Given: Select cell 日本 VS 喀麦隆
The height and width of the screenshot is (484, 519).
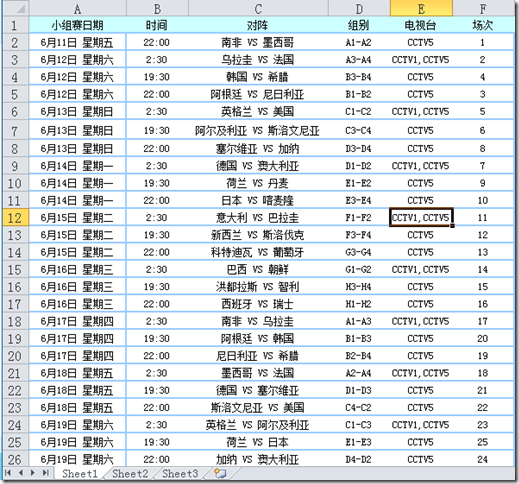Looking at the screenshot, I should click(258, 200).
